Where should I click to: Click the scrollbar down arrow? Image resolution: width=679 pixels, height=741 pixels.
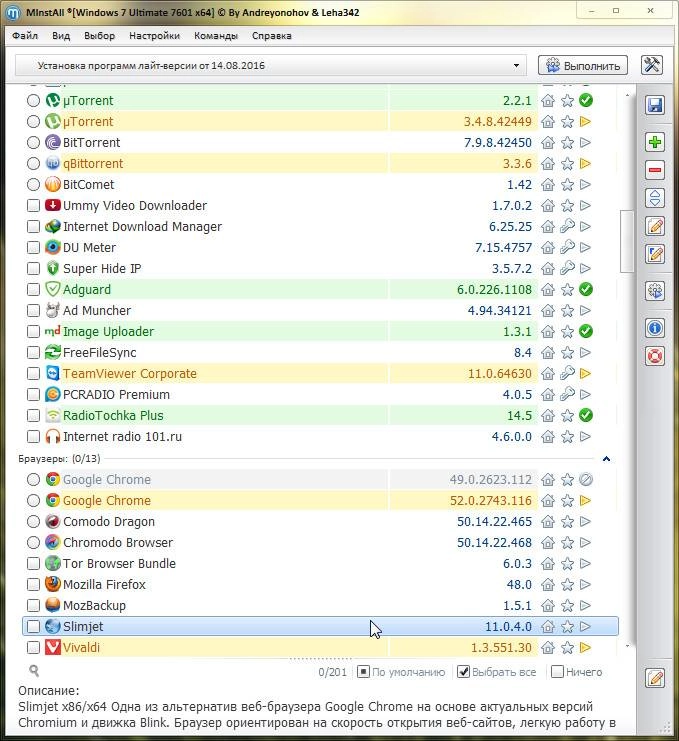(x=627, y=646)
